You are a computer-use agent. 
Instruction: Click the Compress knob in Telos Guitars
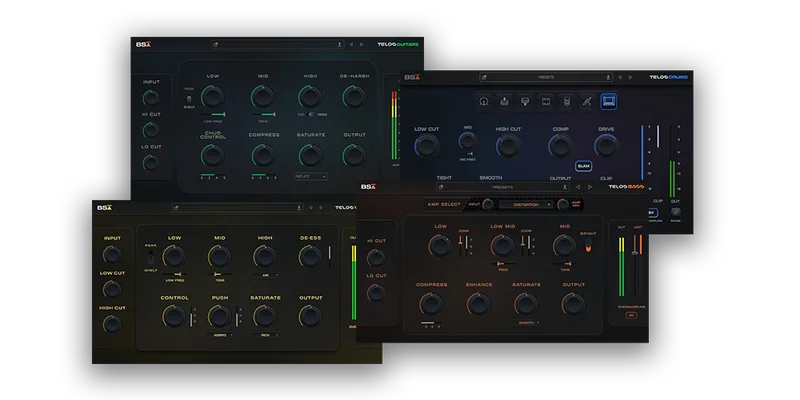point(263,155)
